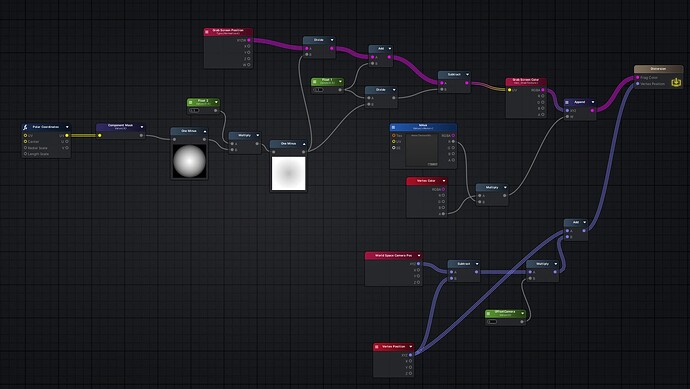Select the World Space Camera Pos node title
The width and height of the screenshot is (690, 389).
click(x=393, y=256)
